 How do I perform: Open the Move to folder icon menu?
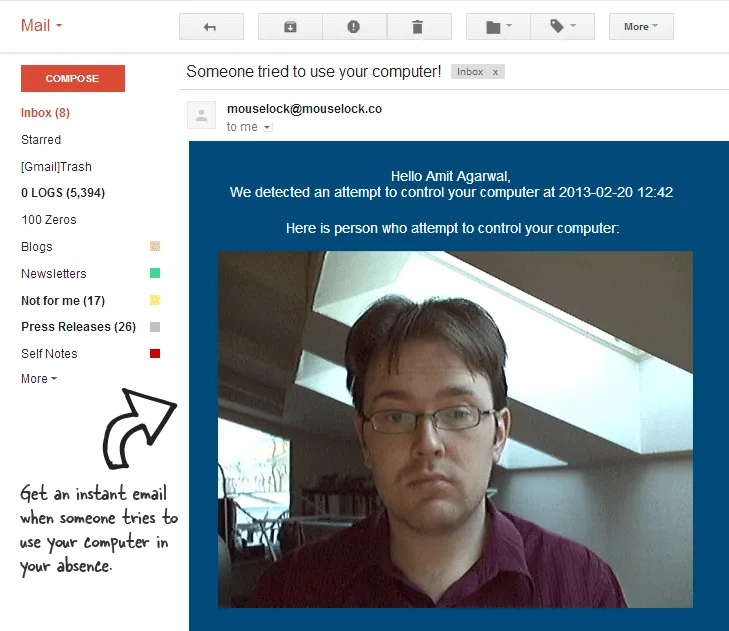(499, 27)
